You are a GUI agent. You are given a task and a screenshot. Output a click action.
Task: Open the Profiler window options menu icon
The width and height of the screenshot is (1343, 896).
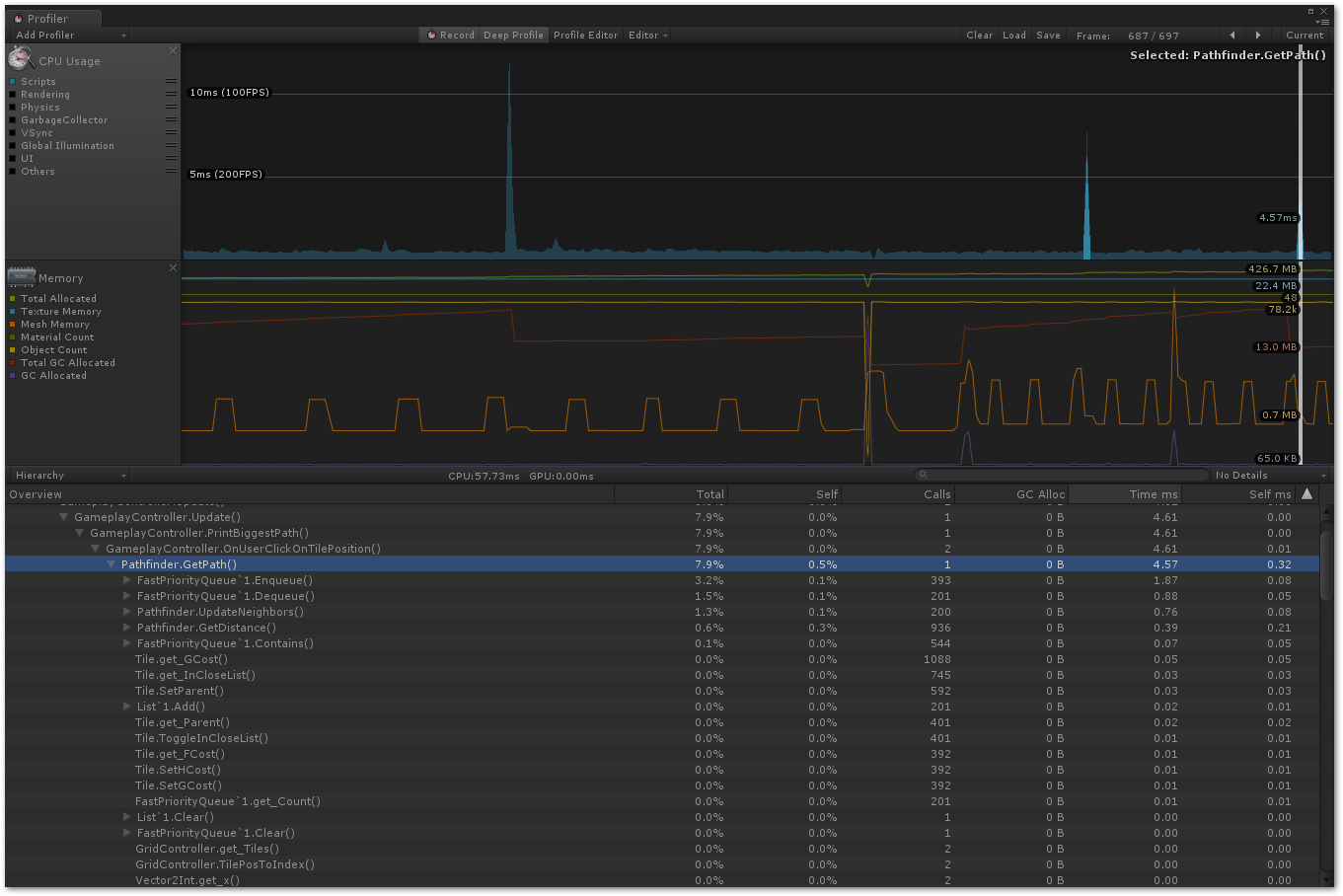1323,22
